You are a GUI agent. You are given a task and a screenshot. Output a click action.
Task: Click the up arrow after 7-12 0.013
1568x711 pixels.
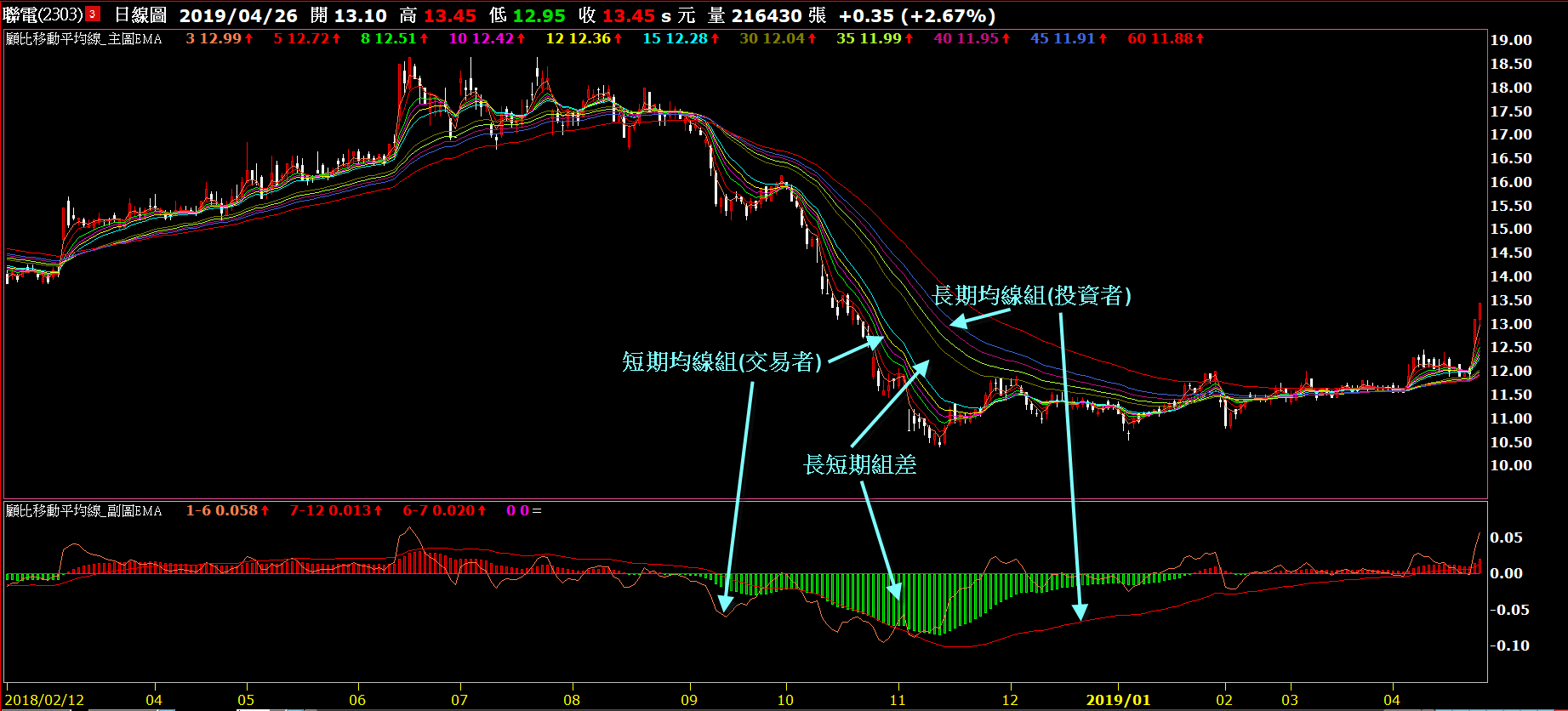(x=379, y=510)
